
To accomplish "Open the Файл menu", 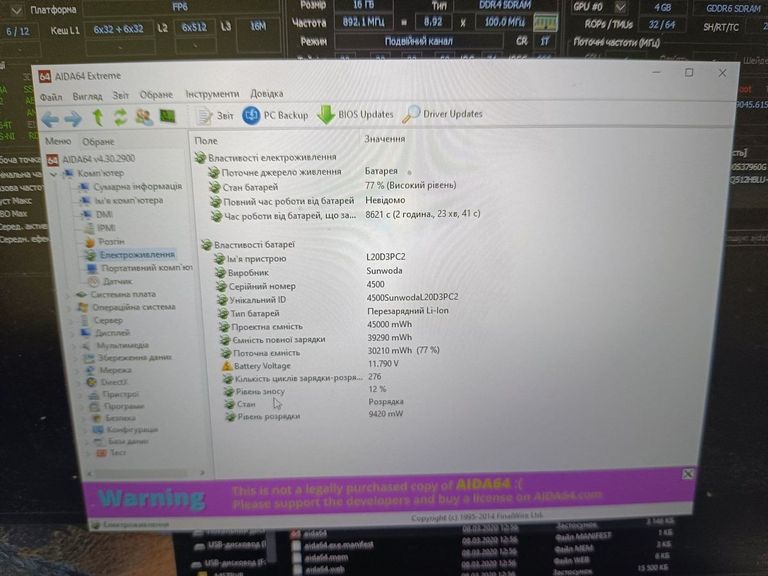I will (x=51, y=97).
